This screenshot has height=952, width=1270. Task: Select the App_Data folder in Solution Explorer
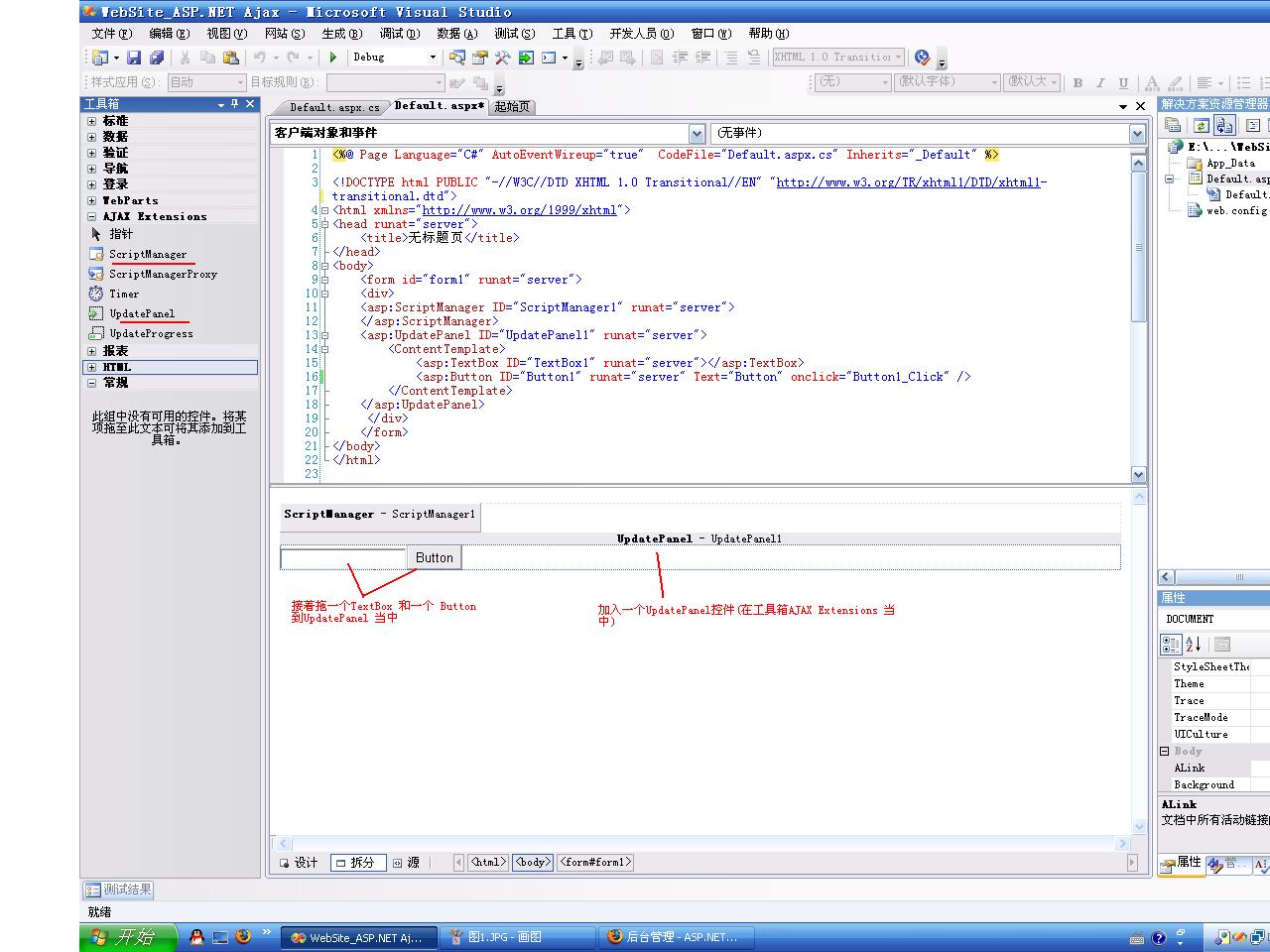1222,163
